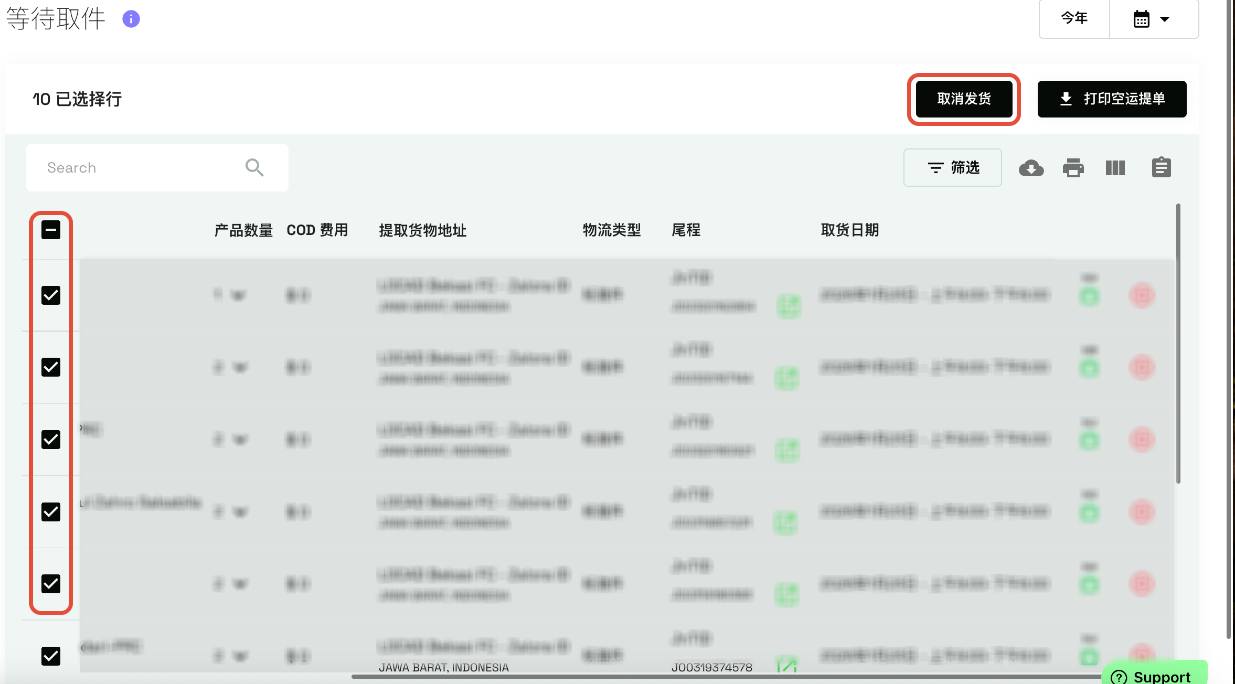The height and width of the screenshot is (684, 1235).
Task: Click the page's outer vertical scrollbar
Action: pos(1229,318)
